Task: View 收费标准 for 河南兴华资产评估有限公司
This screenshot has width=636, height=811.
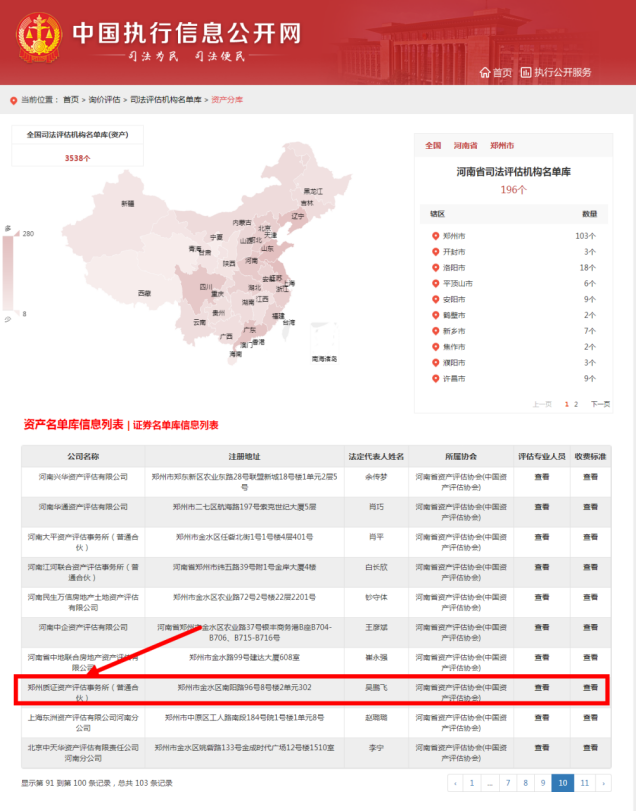Action: click(590, 477)
